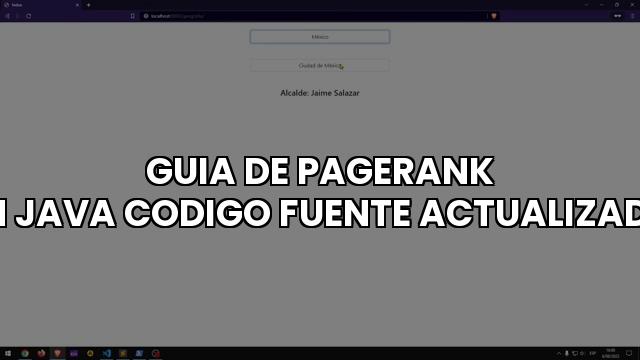Screen dimensions: 640x360
Task: Open the yellow circular taskbar app
Action: coord(90,353)
